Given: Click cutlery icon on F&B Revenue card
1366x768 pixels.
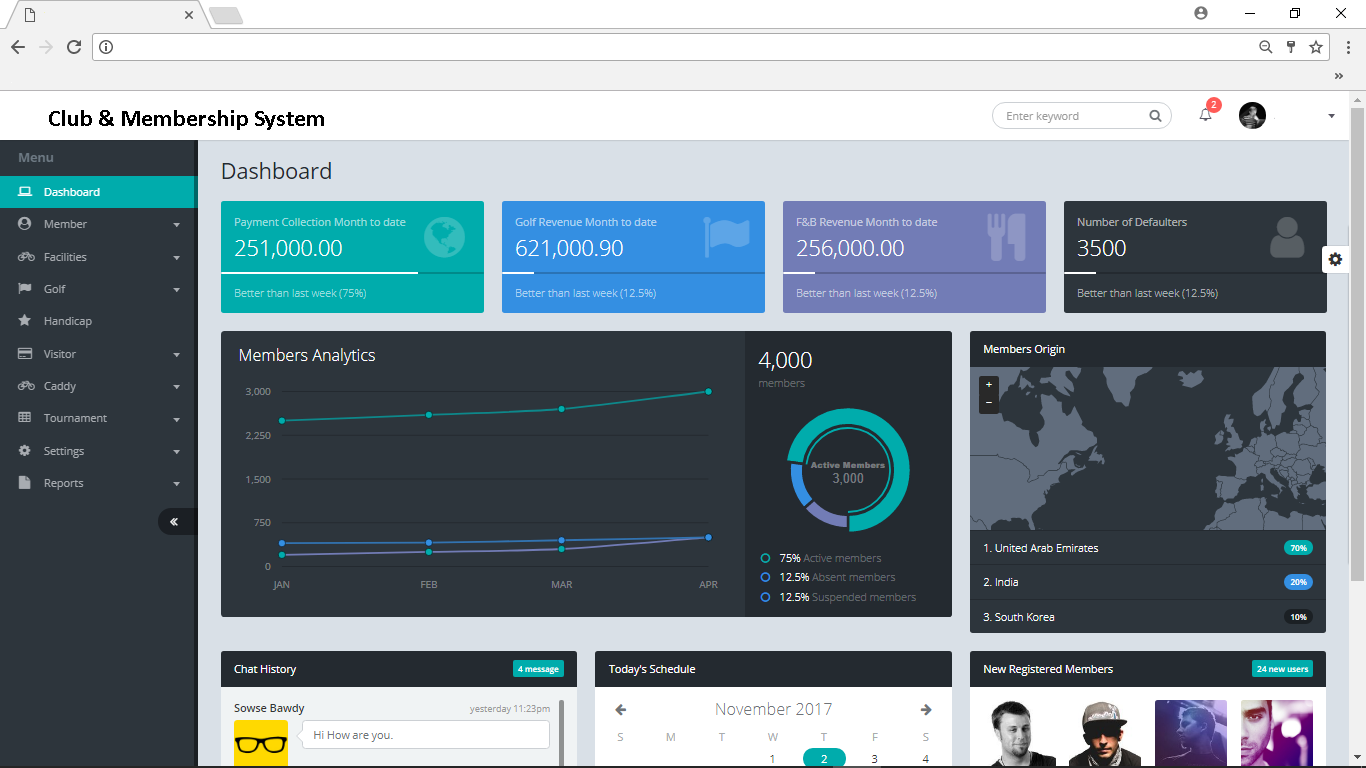Looking at the screenshot, I should 1008,238.
